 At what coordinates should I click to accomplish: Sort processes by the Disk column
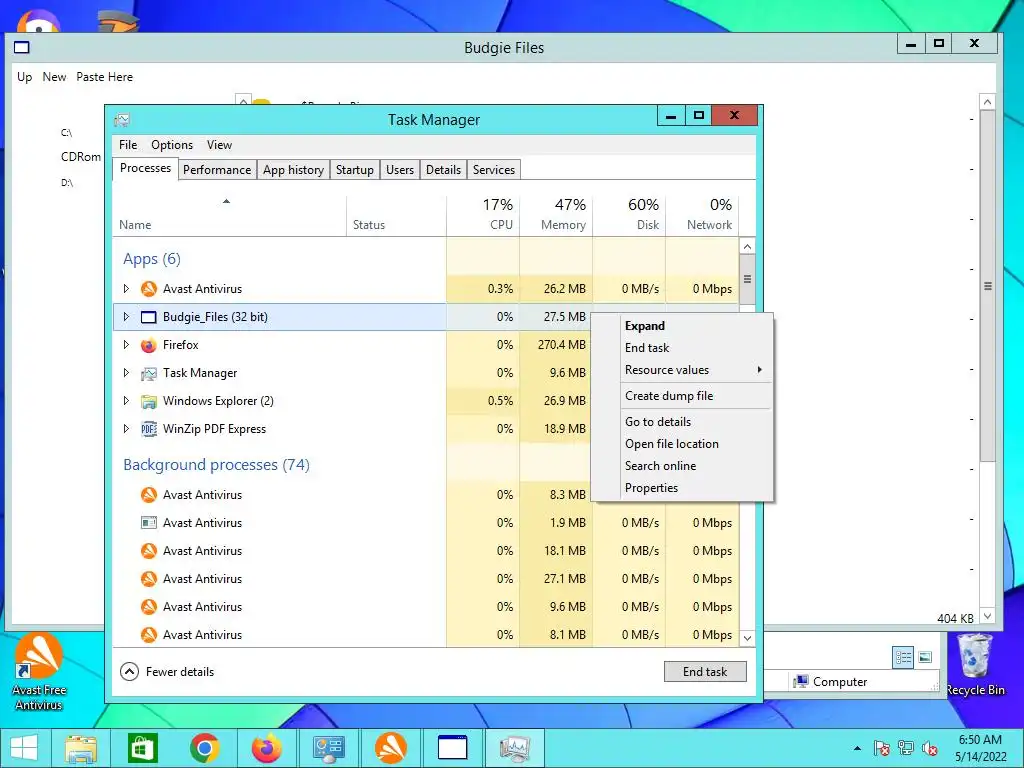629,215
